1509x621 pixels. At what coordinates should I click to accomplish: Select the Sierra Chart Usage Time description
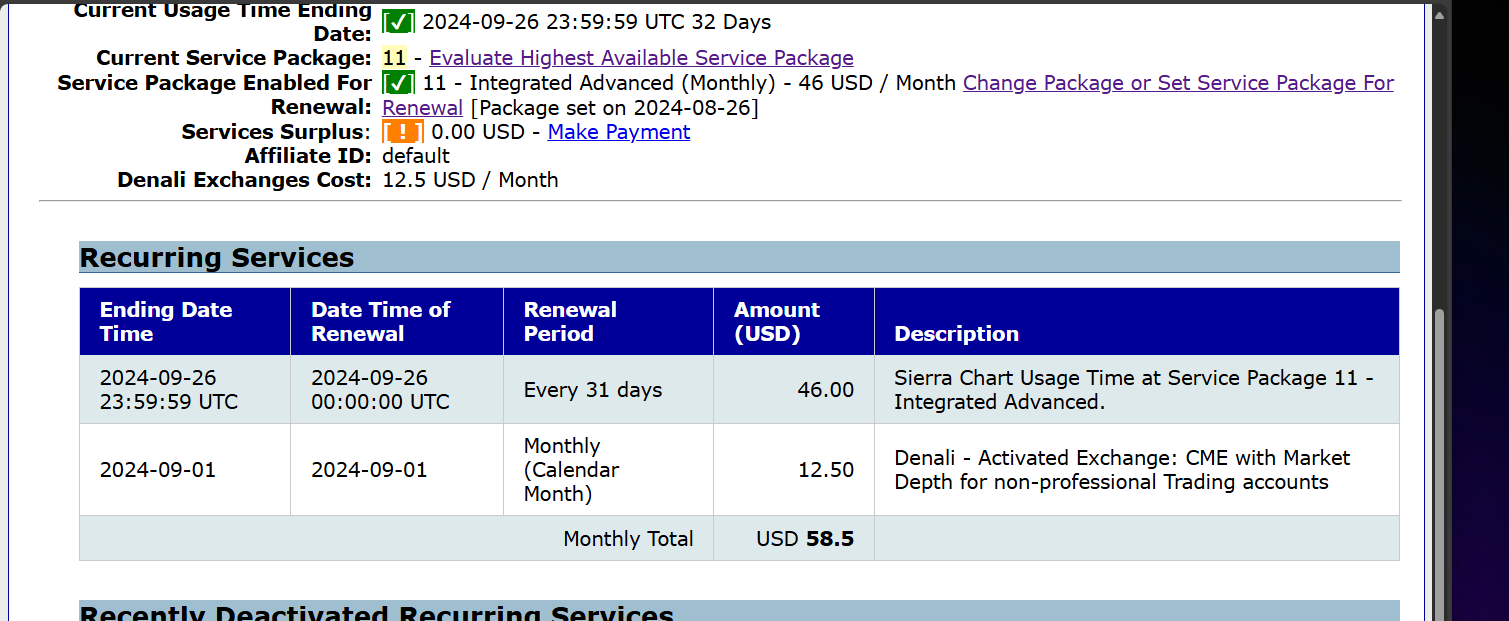pos(1133,390)
